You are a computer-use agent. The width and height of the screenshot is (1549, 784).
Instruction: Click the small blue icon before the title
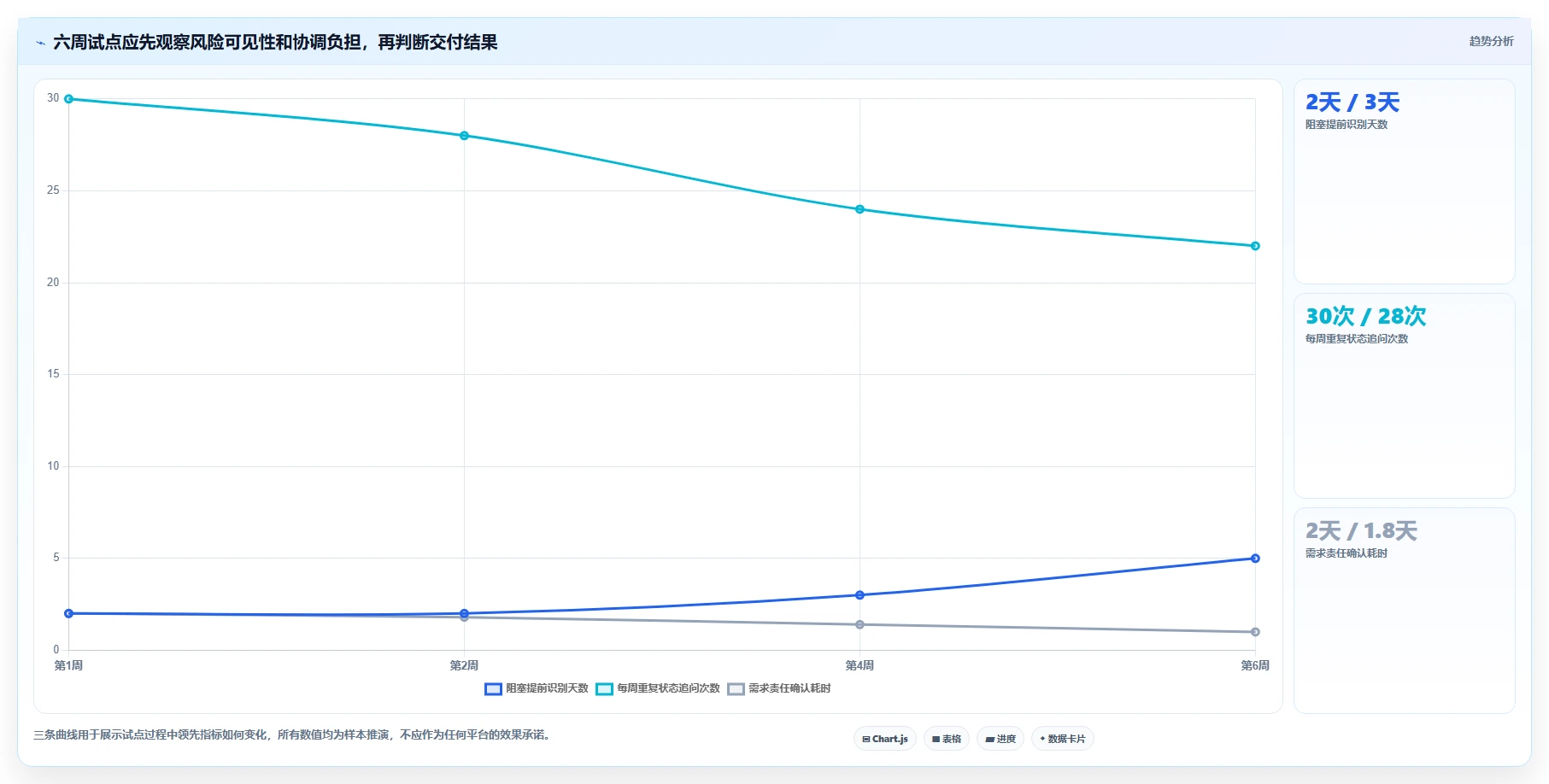40,43
